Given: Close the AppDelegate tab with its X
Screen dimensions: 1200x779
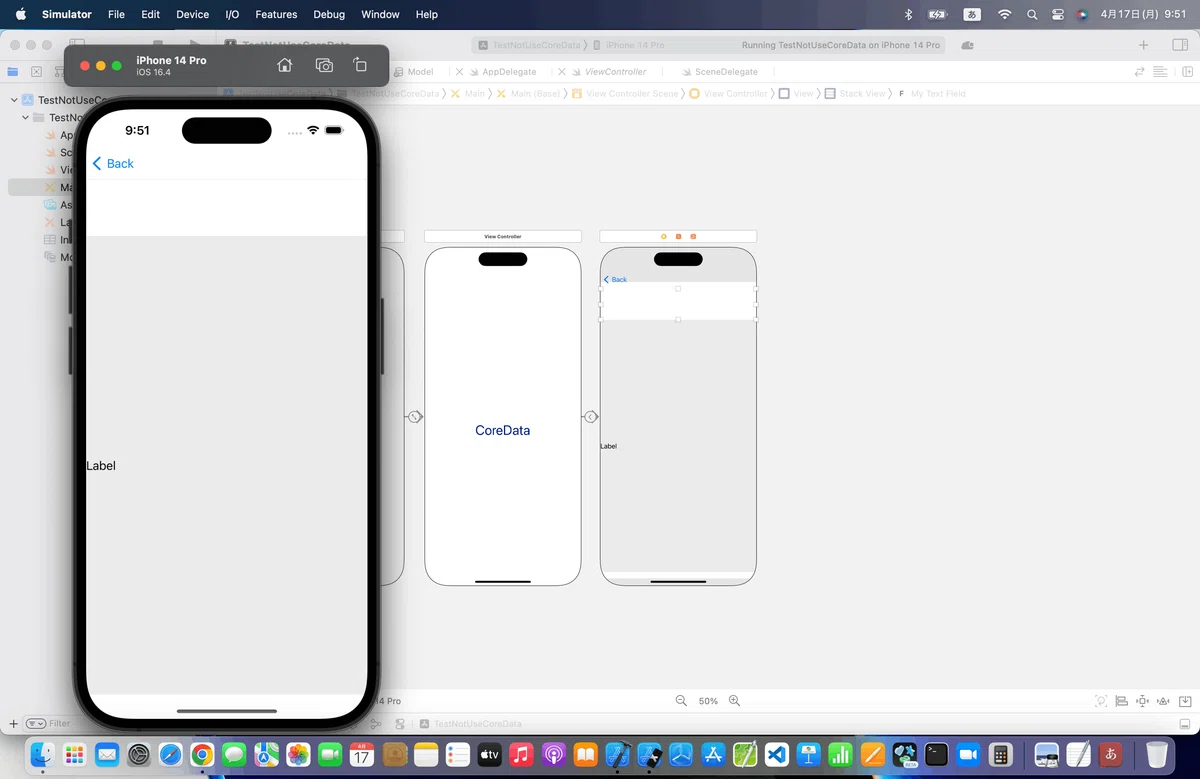Looking at the screenshot, I should 459,72.
